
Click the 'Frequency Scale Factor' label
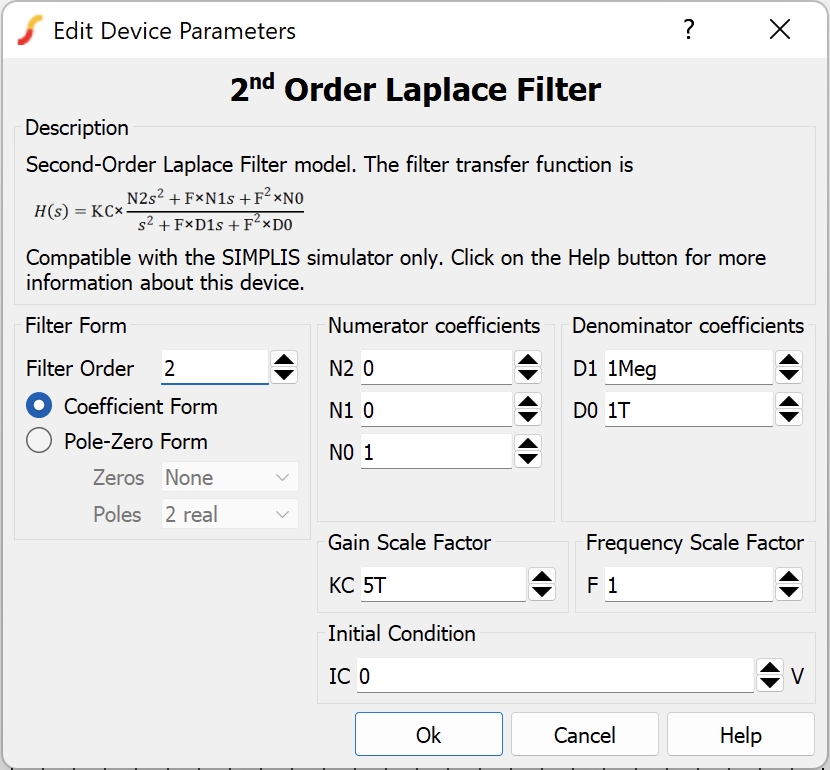(x=695, y=542)
